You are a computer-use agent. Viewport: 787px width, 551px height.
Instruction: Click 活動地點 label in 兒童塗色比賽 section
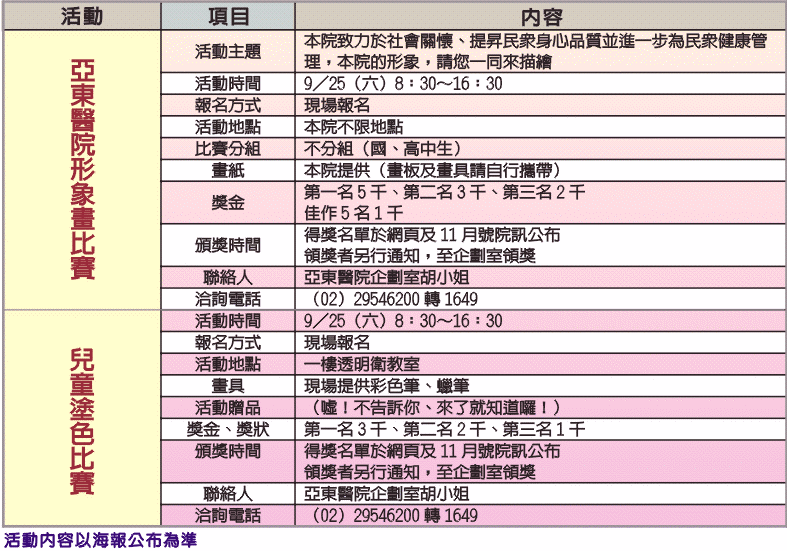pyautogui.click(x=228, y=364)
